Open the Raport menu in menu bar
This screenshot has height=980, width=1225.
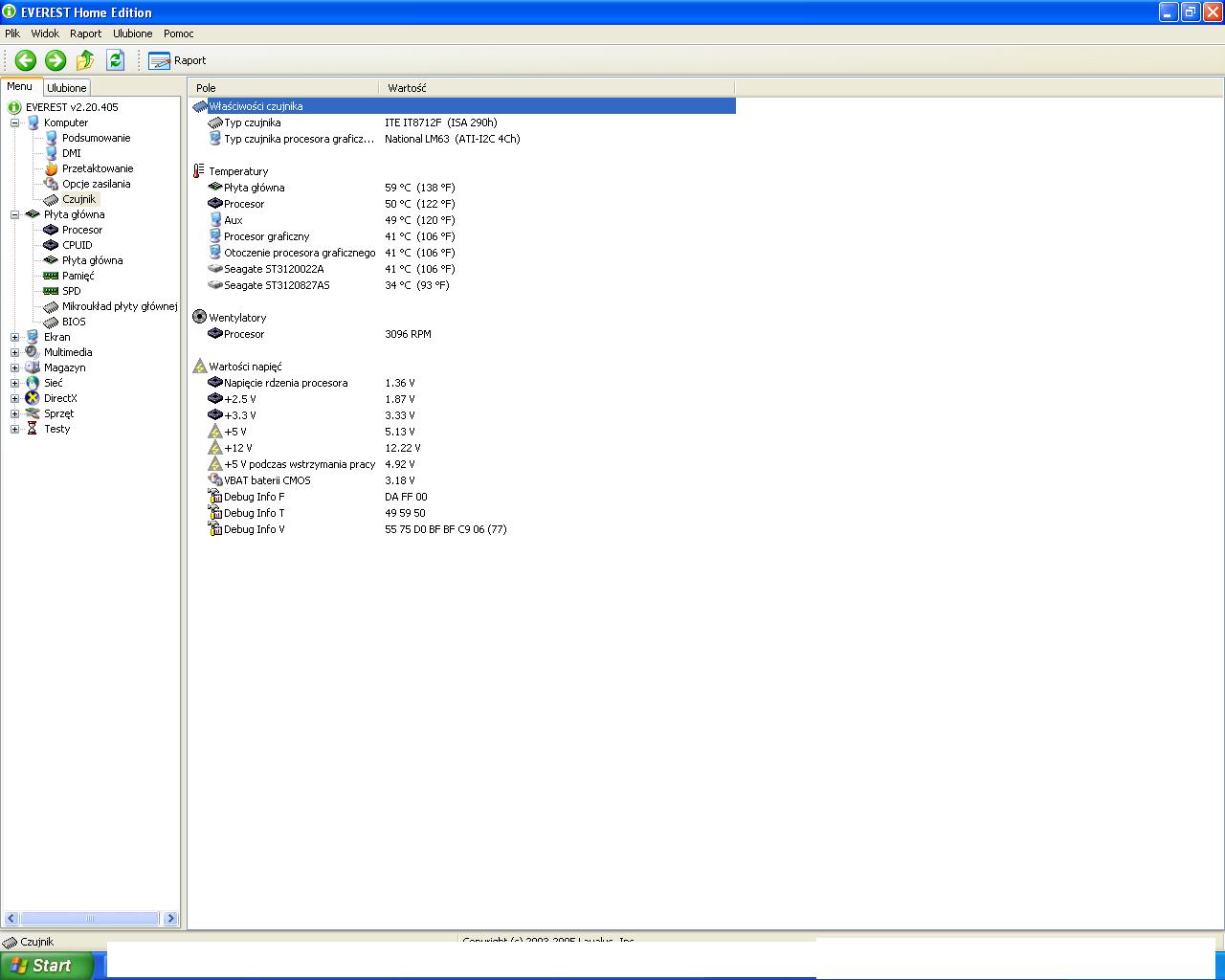(85, 33)
